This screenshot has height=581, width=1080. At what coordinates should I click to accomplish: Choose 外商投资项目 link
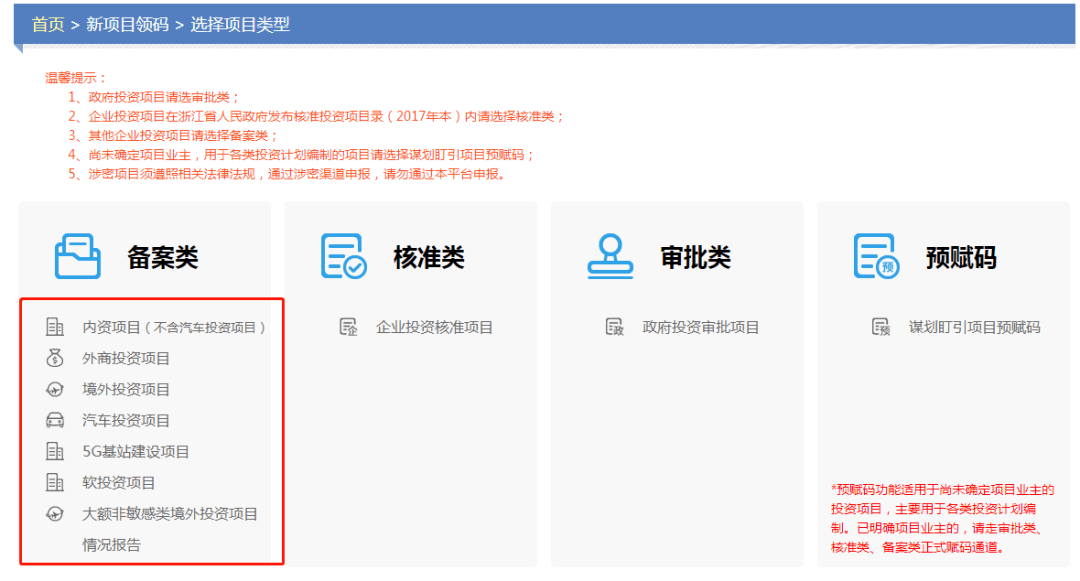point(126,359)
